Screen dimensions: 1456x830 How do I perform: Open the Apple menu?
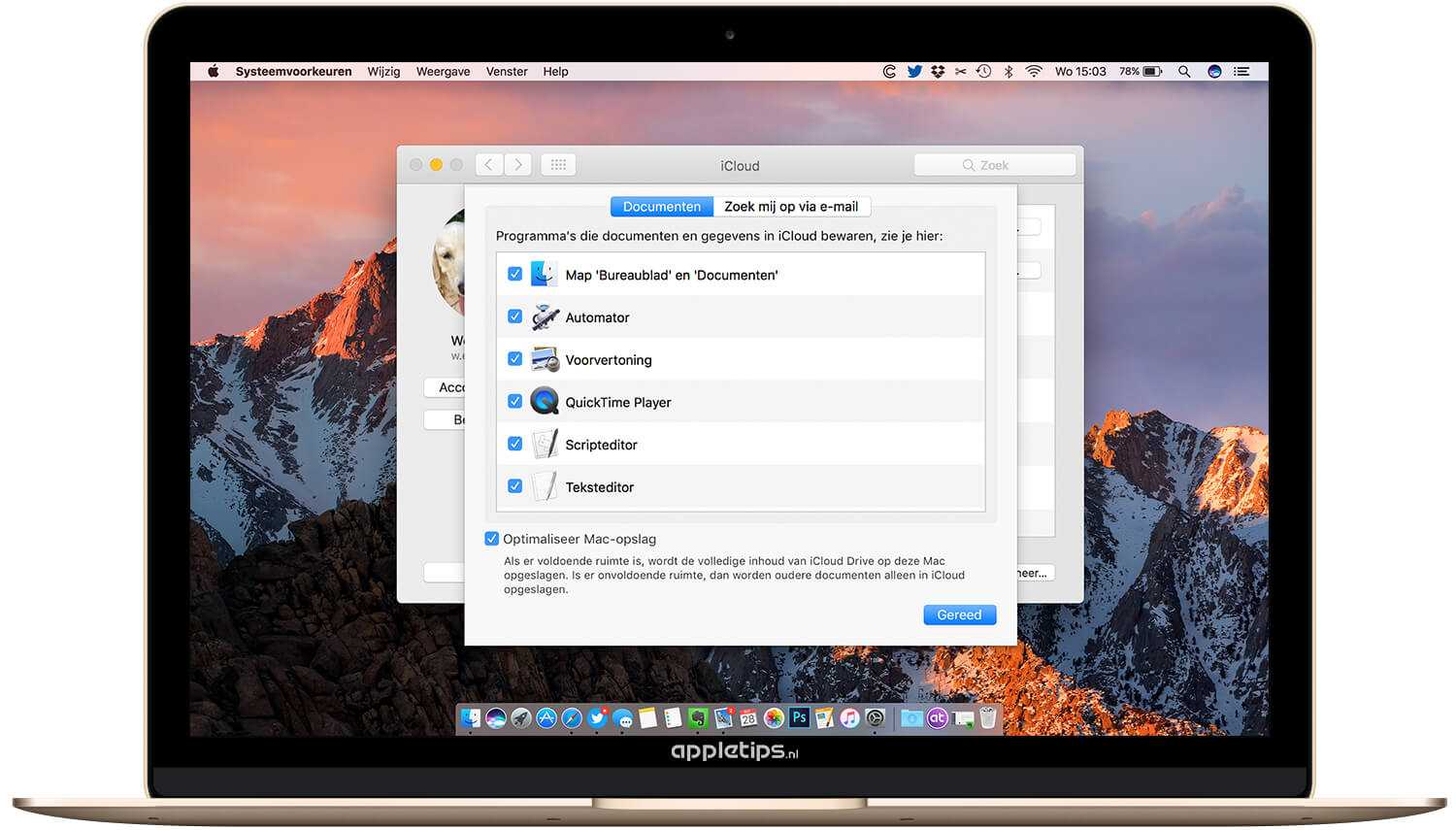click(214, 72)
